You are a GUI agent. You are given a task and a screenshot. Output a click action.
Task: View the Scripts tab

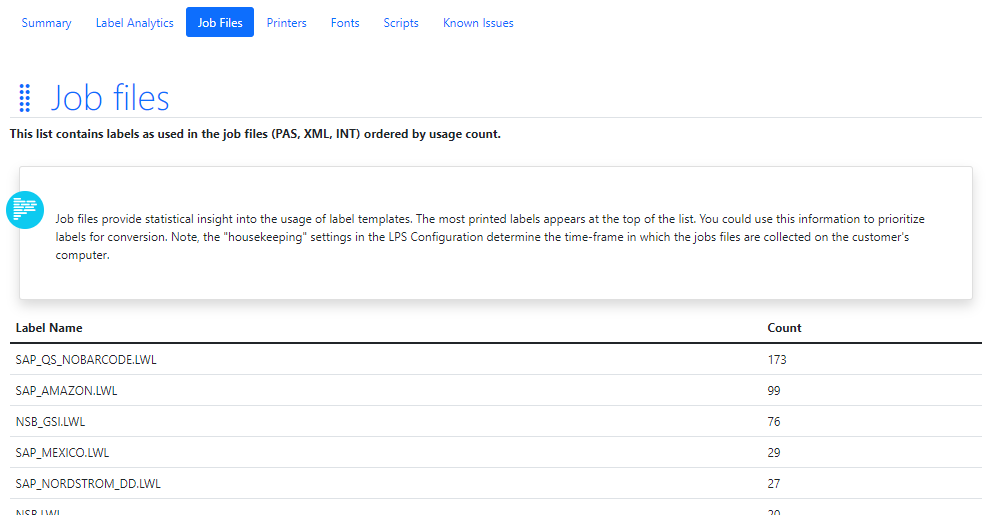click(401, 23)
